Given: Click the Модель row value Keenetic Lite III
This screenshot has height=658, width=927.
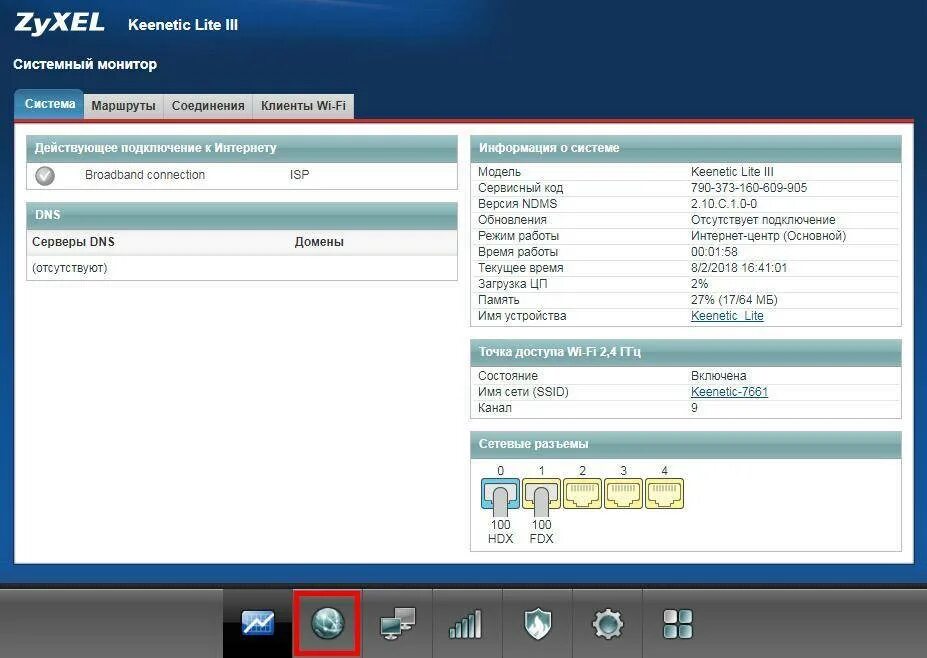Looking at the screenshot, I should (732, 171).
